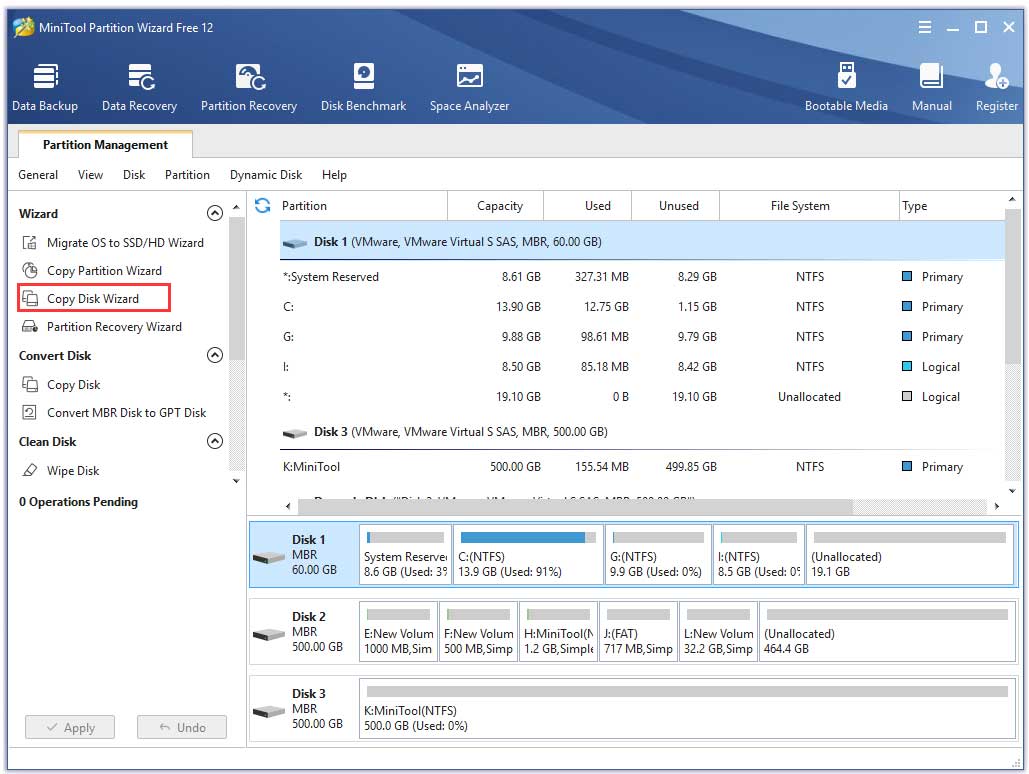Click Primary color swatch for C: row
Viewport: 1029px width, 774px height.
(x=907, y=306)
